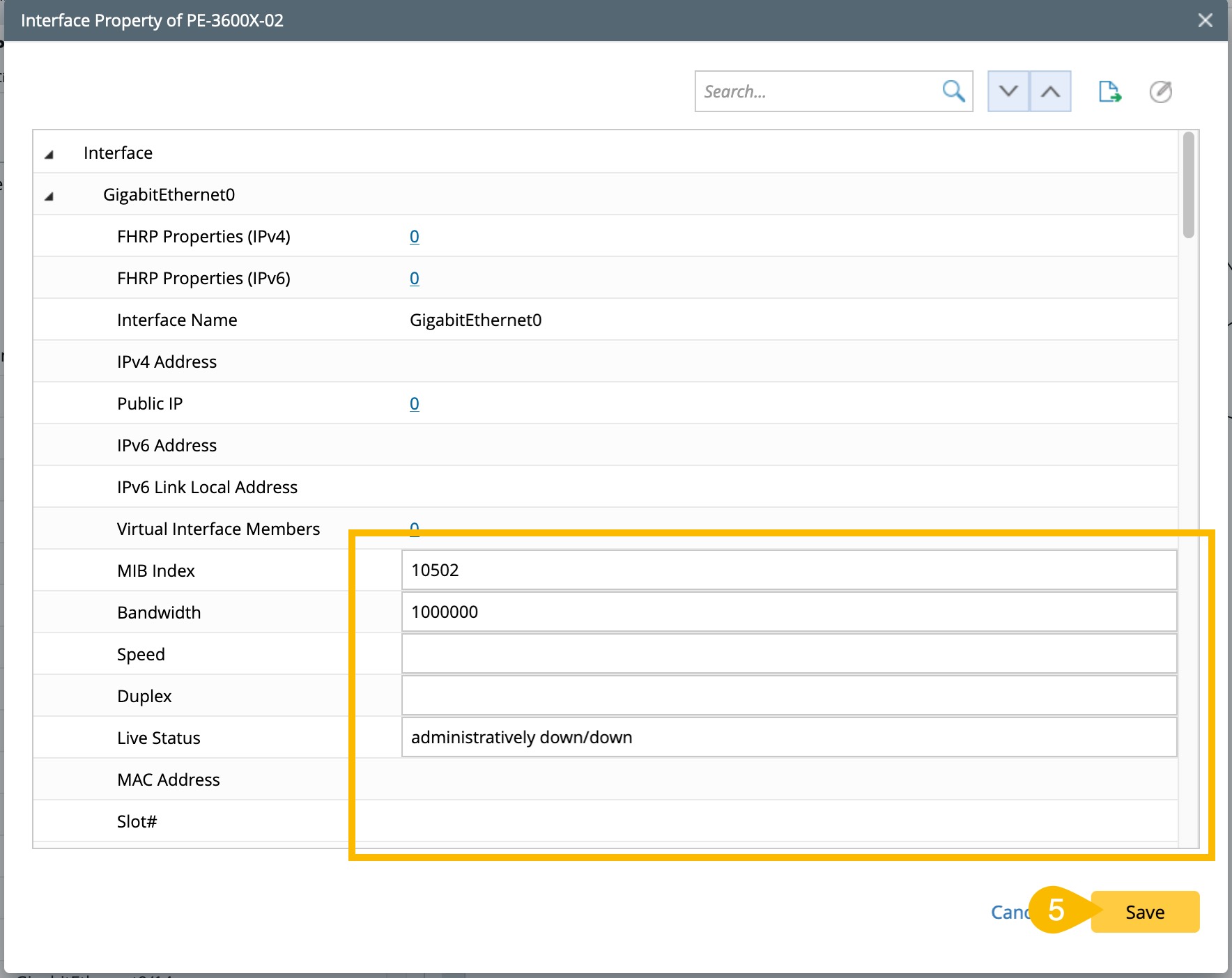
Task: Click the empty Speed input field
Action: pyautogui.click(x=788, y=653)
